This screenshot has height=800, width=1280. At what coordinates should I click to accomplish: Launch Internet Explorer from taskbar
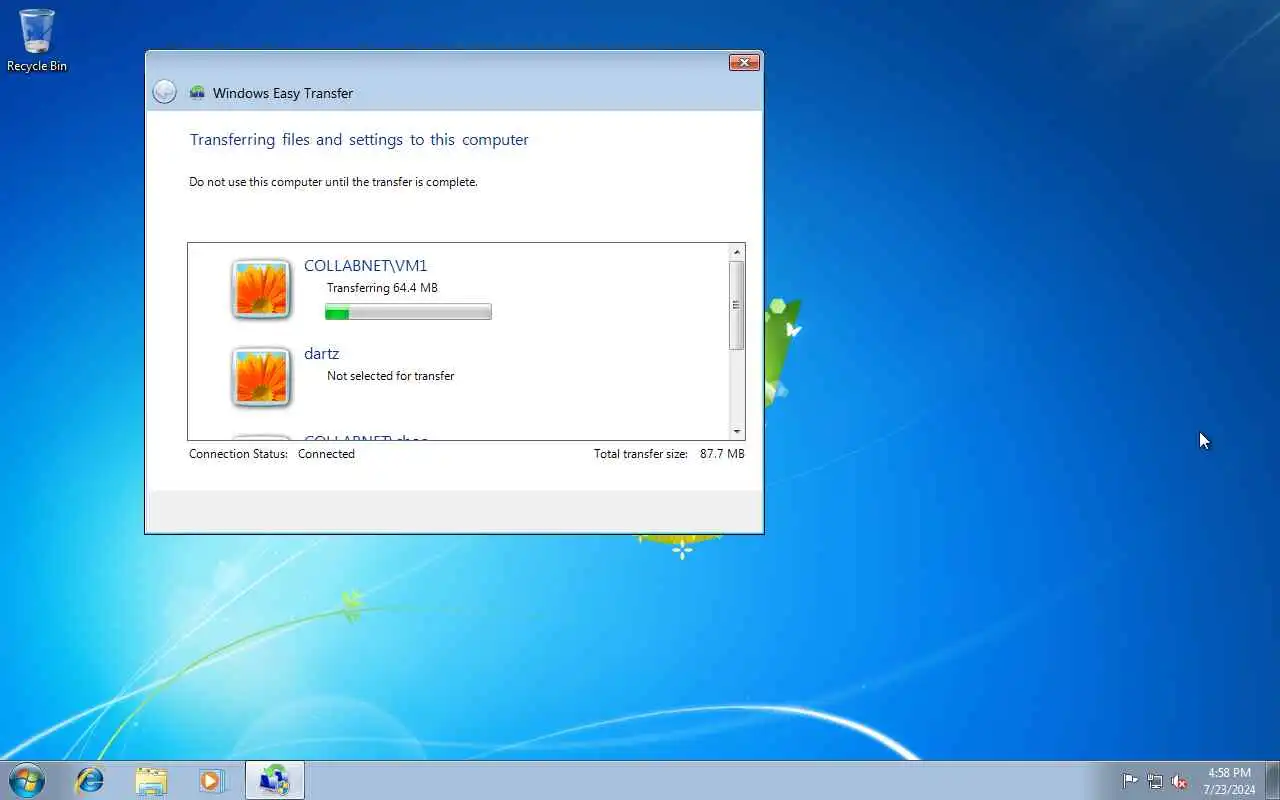click(x=90, y=780)
